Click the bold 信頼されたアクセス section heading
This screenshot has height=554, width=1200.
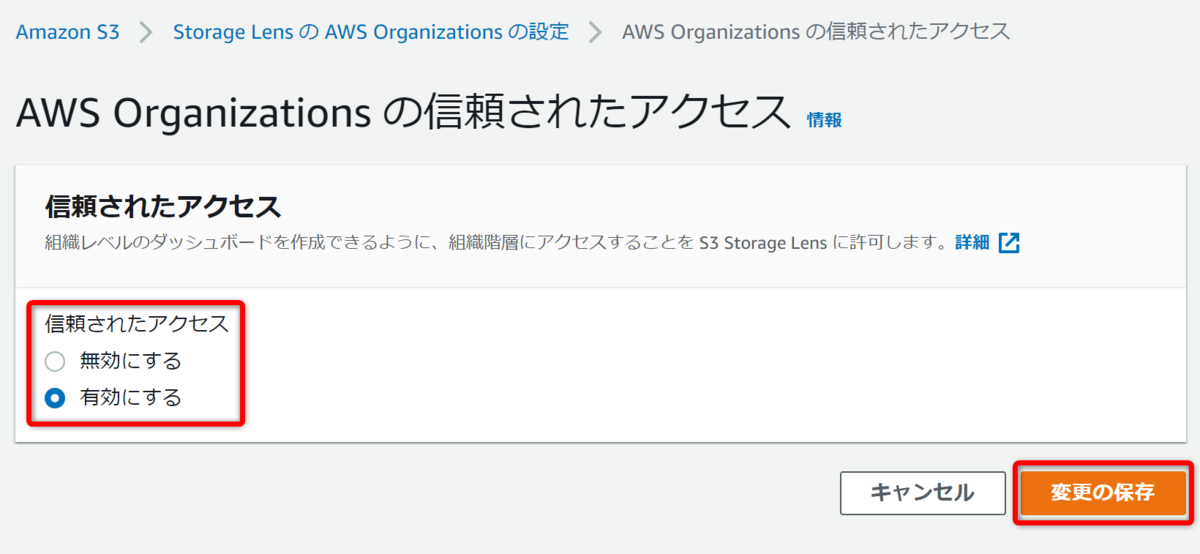pyautogui.click(x=163, y=207)
